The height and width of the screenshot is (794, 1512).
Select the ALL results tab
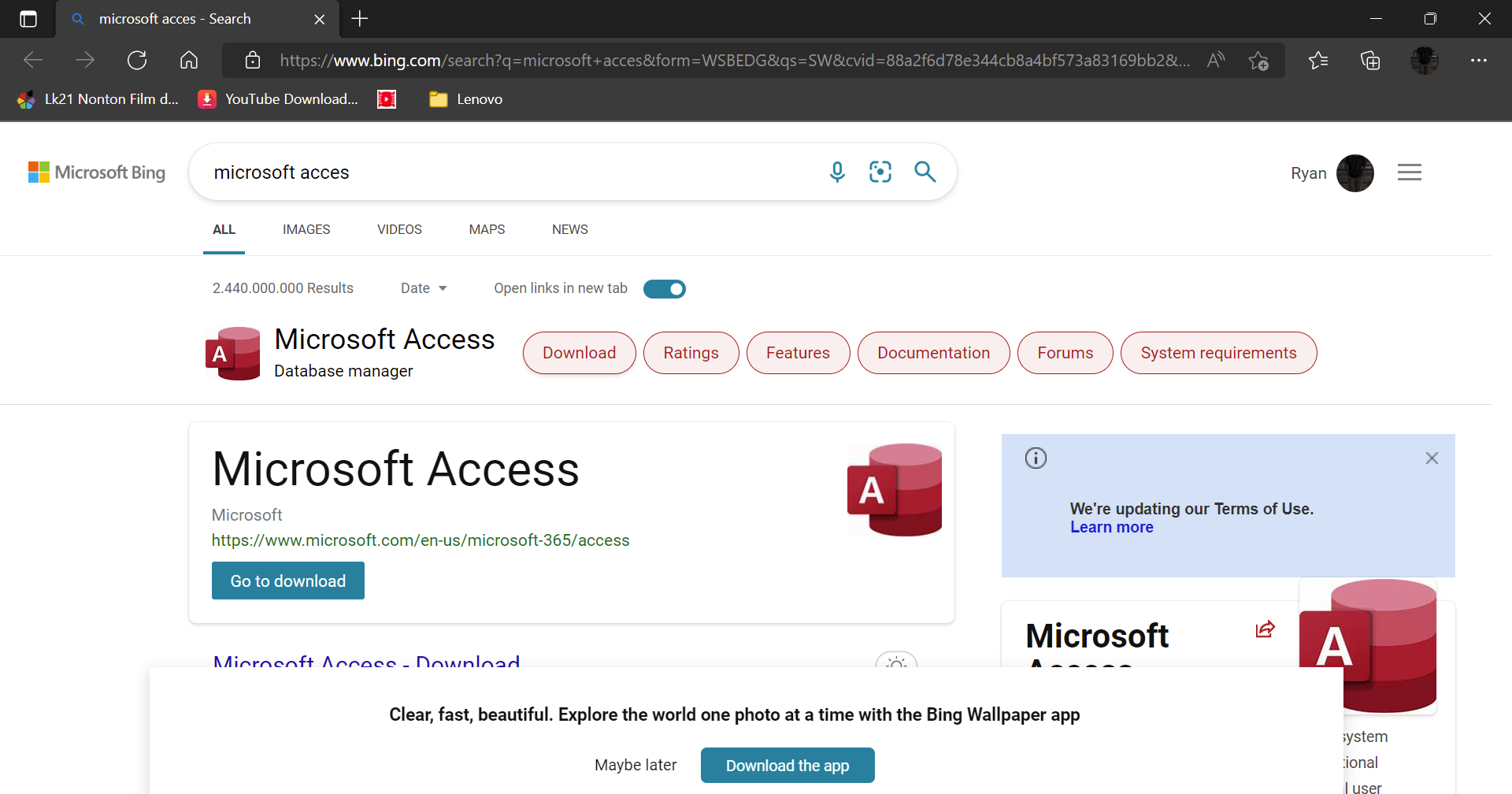click(x=224, y=230)
